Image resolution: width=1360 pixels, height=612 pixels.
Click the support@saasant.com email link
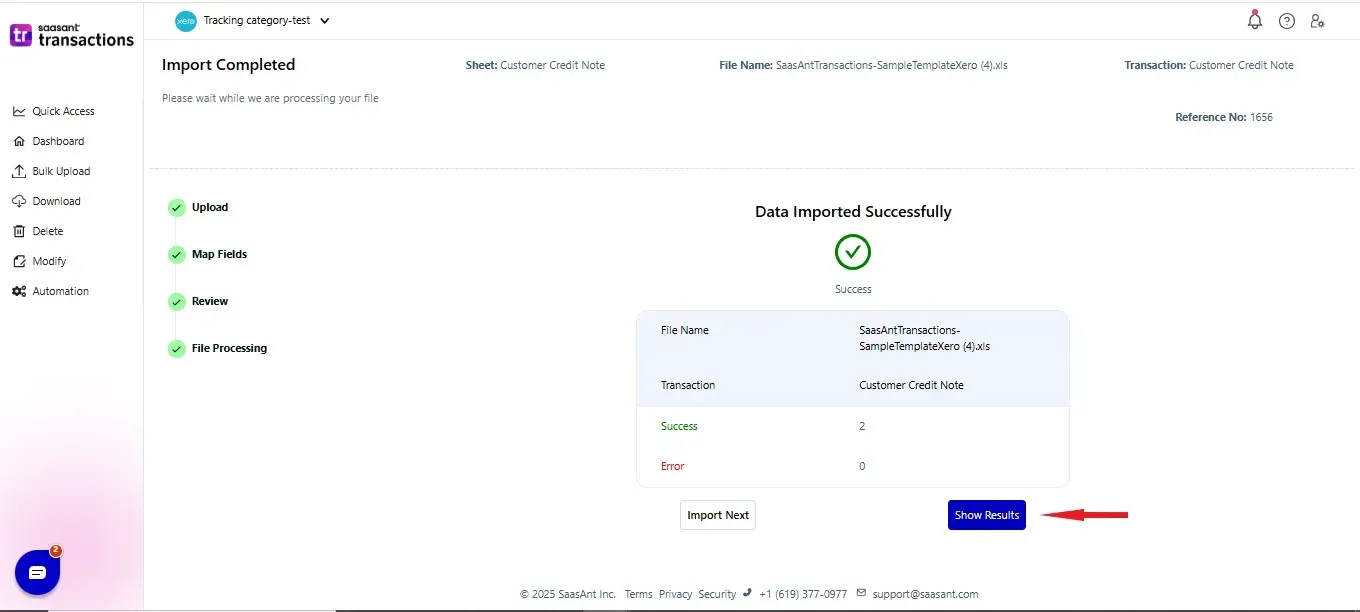click(x=925, y=594)
